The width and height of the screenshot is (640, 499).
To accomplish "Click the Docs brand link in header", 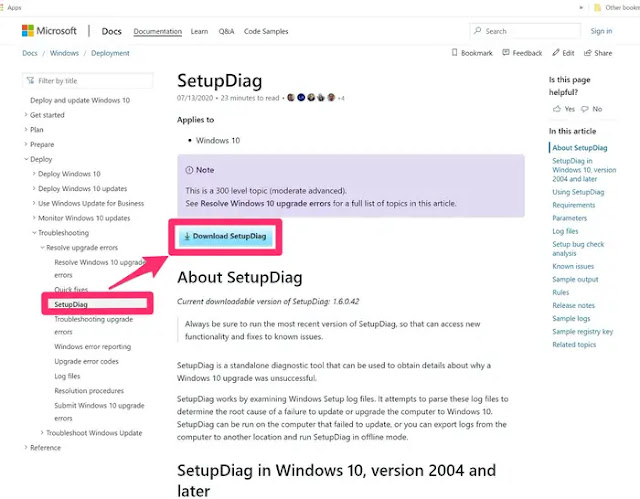I will [111, 31].
